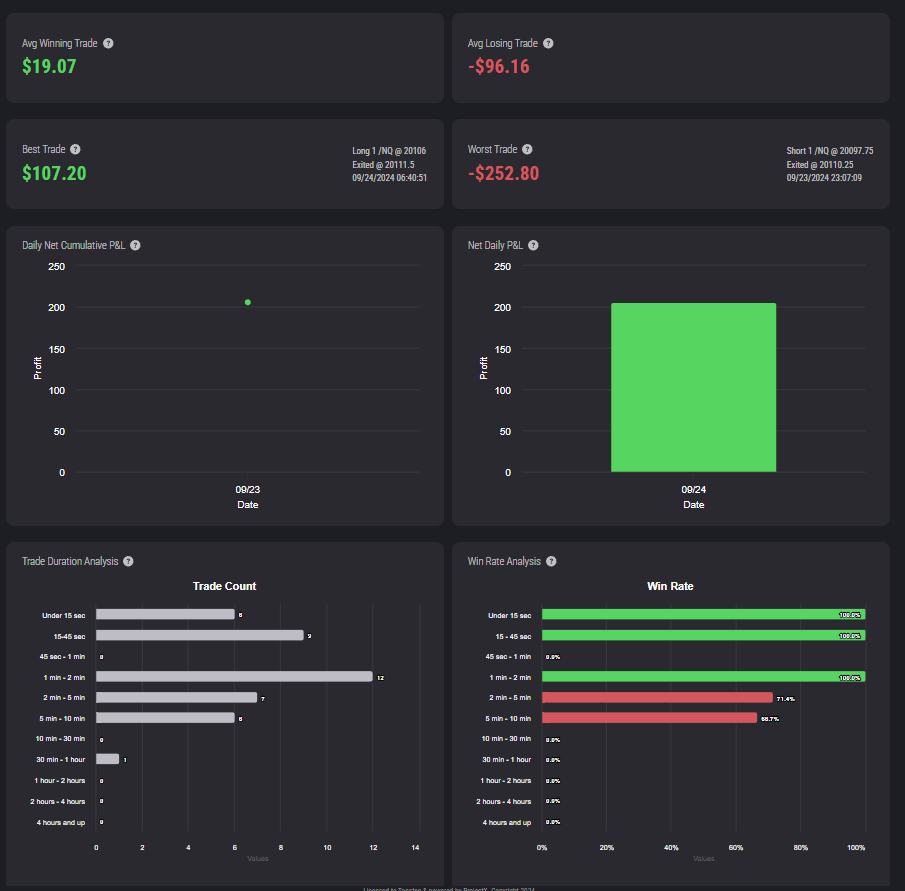This screenshot has height=891, width=905.
Task: Click 'Exited @ 20111.5' text
Action: click(383, 164)
